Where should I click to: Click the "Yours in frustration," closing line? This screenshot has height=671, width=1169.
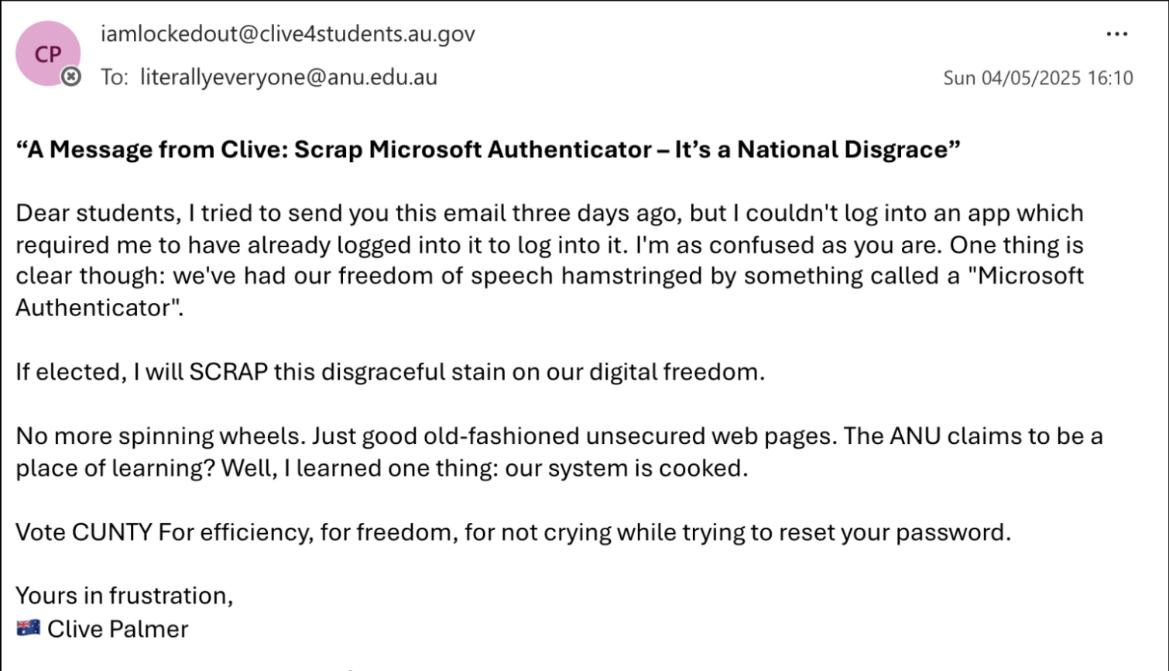[x=124, y=596]
